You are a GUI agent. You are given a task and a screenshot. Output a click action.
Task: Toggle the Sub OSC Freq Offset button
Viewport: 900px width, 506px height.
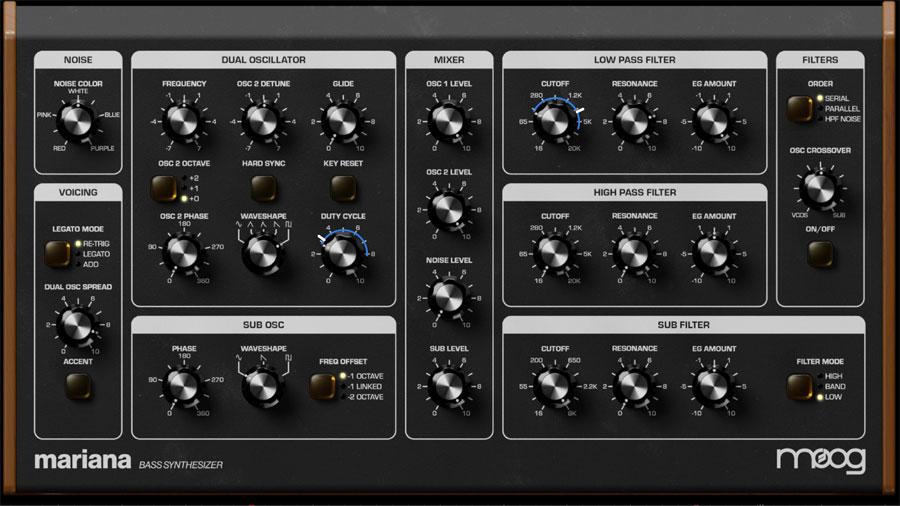tap(323, 387)
